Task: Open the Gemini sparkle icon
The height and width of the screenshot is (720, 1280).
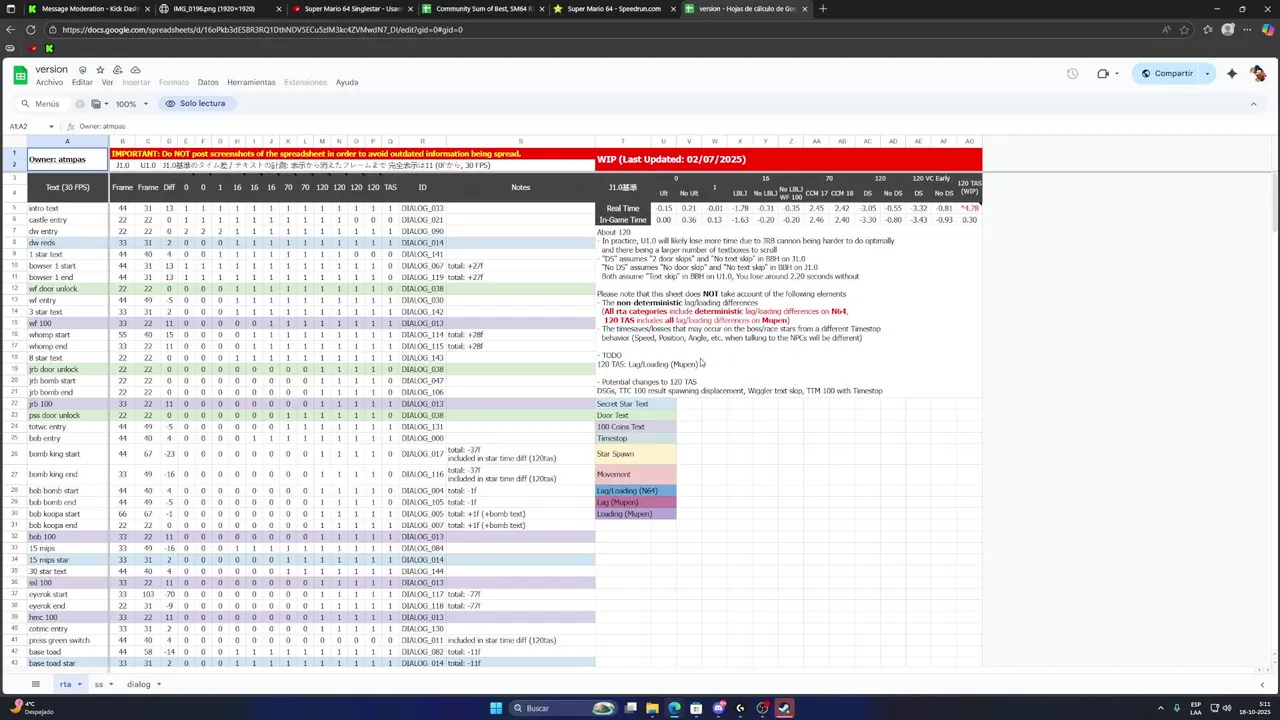Action: (x=1232, y=74)
